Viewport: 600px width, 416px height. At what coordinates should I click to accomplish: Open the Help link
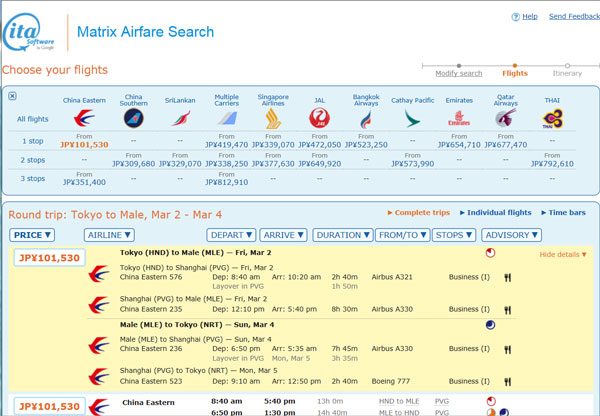coord(530,16)
